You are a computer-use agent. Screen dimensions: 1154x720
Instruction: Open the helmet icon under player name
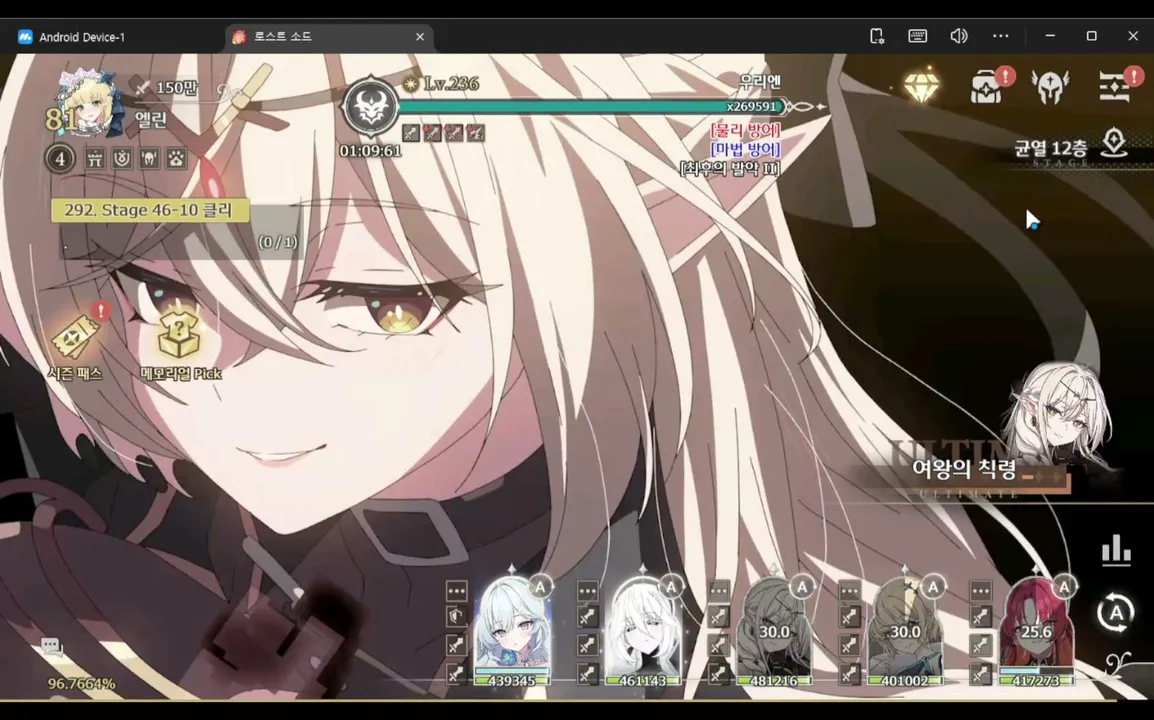pyautogui.click(x=149, y=158)
